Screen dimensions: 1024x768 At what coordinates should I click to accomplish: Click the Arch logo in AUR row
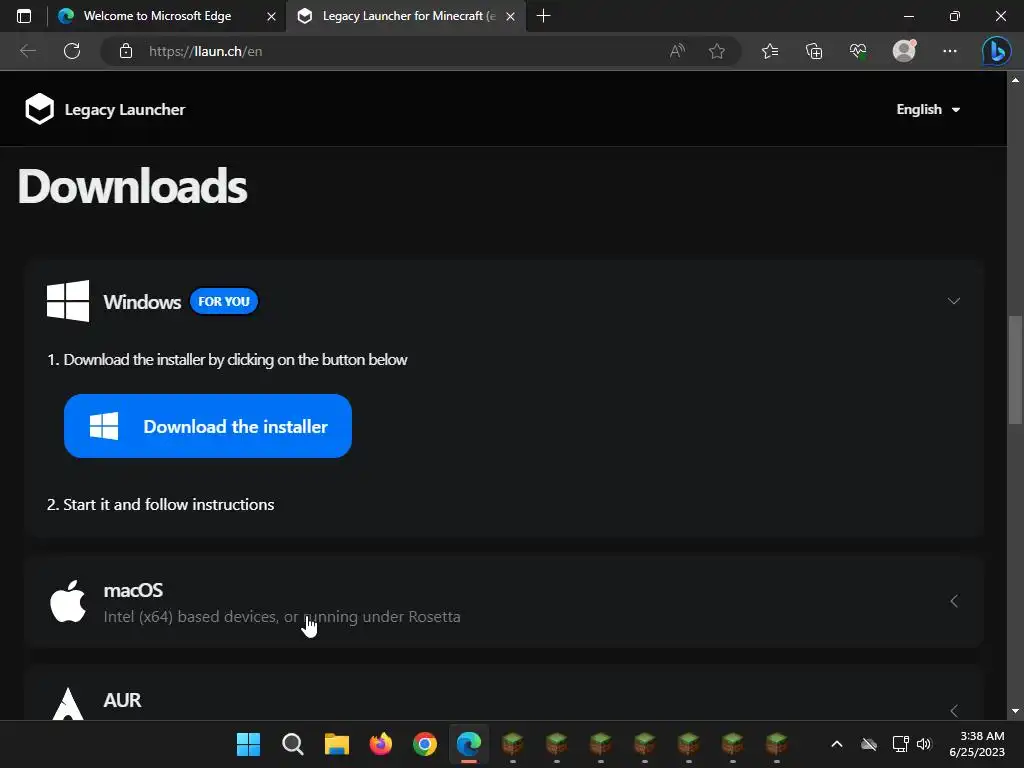(68, 703)
